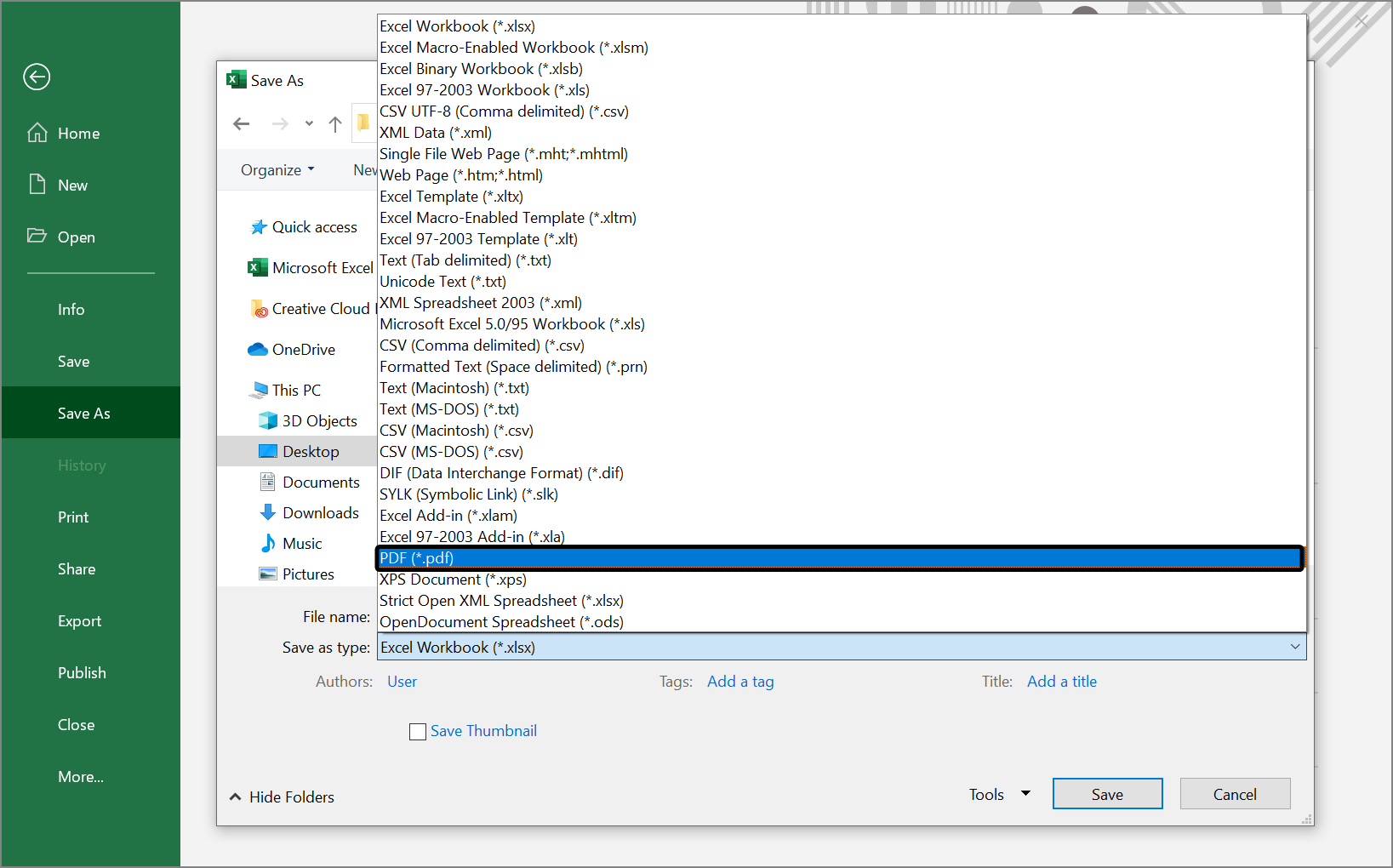
Task: Close the Save as type dropdown
Action: (1295, 647)
